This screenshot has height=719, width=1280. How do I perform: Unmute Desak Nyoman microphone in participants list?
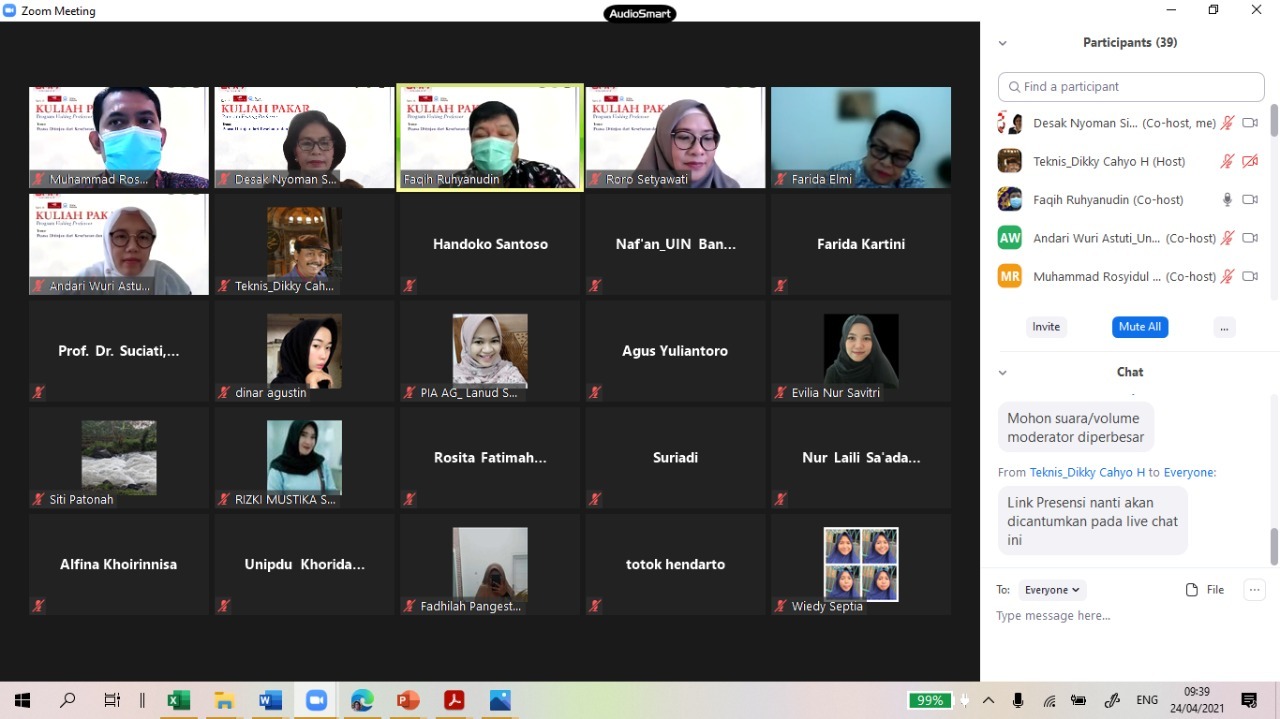(x=1227, y=123)
